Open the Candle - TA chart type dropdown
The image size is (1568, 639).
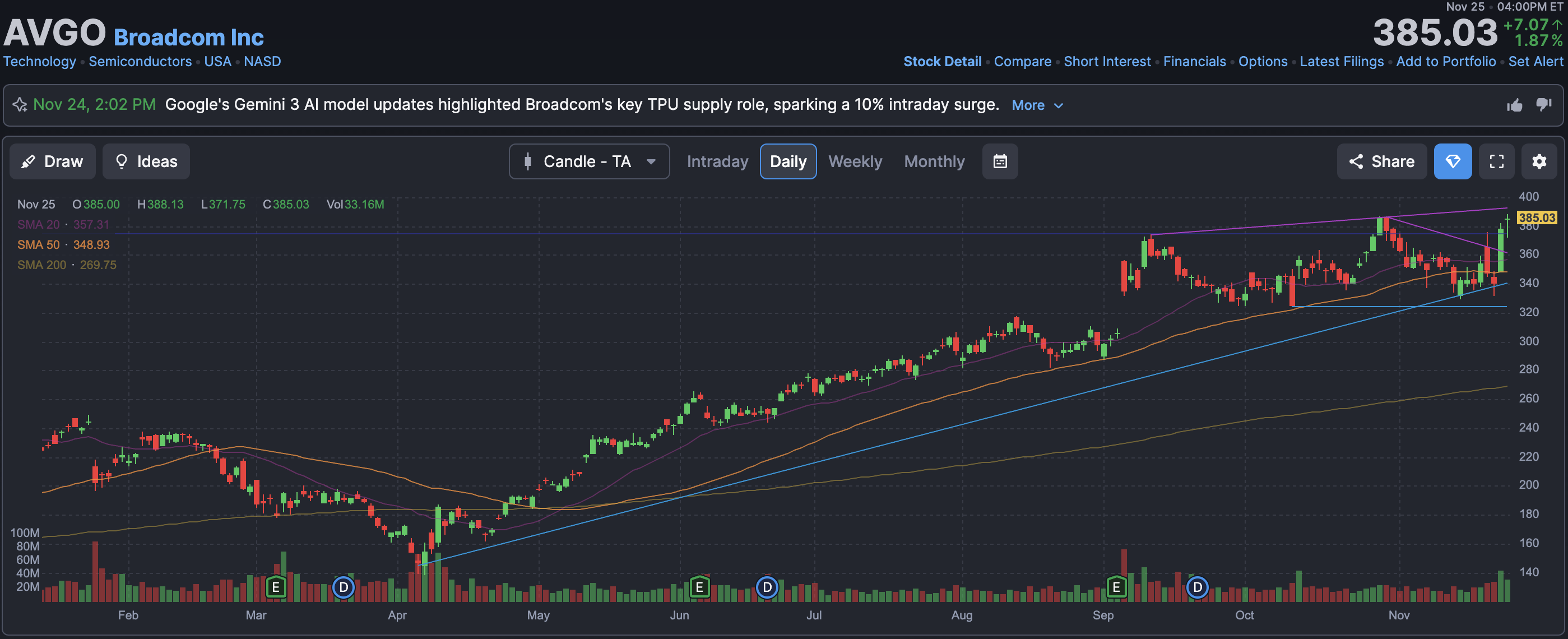tap(588, 161)
